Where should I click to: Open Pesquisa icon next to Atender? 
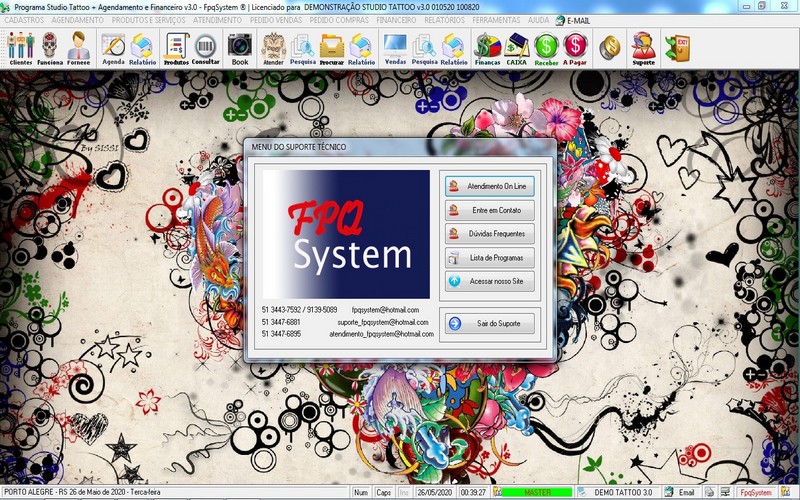303,48
